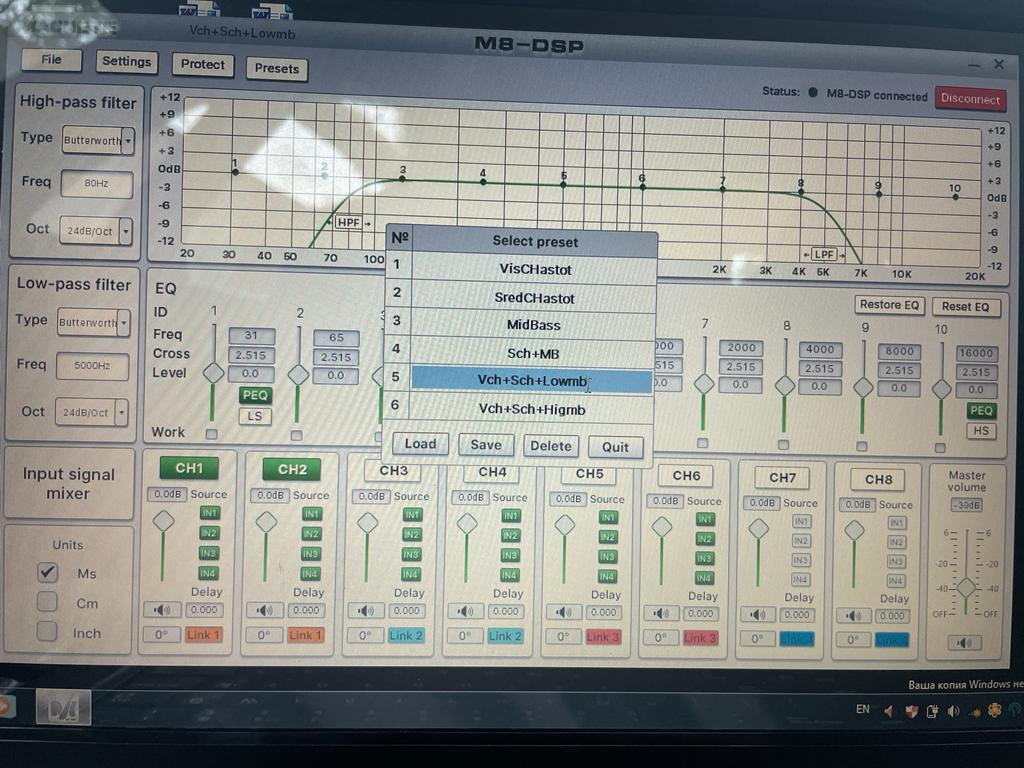The height and width of the screenshot is (768, 1024).
Task: Toggle PEQ mode on EQ band 1
Action: (255, 395)
